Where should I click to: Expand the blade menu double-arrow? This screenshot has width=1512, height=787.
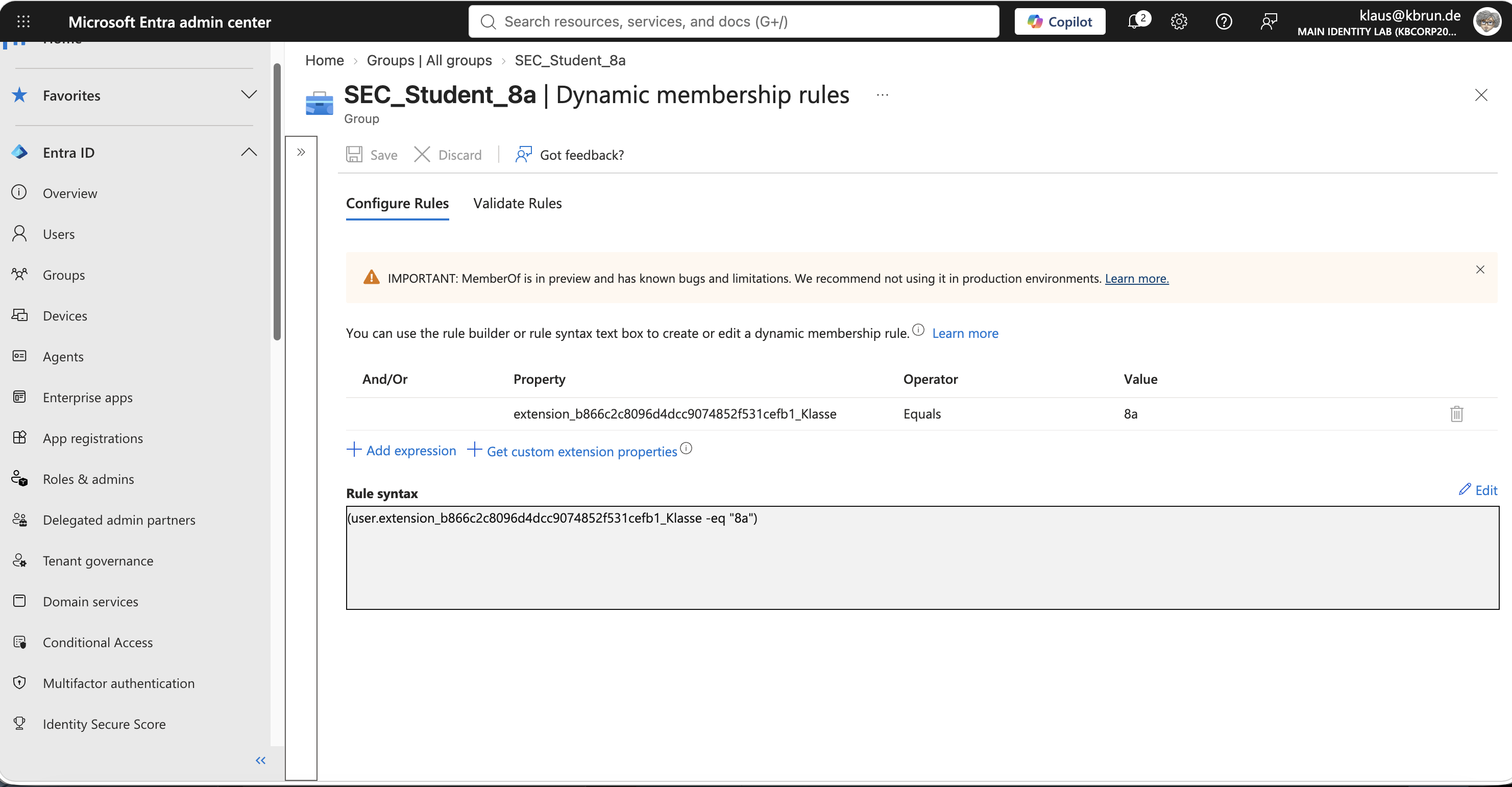tap(301, 152)
